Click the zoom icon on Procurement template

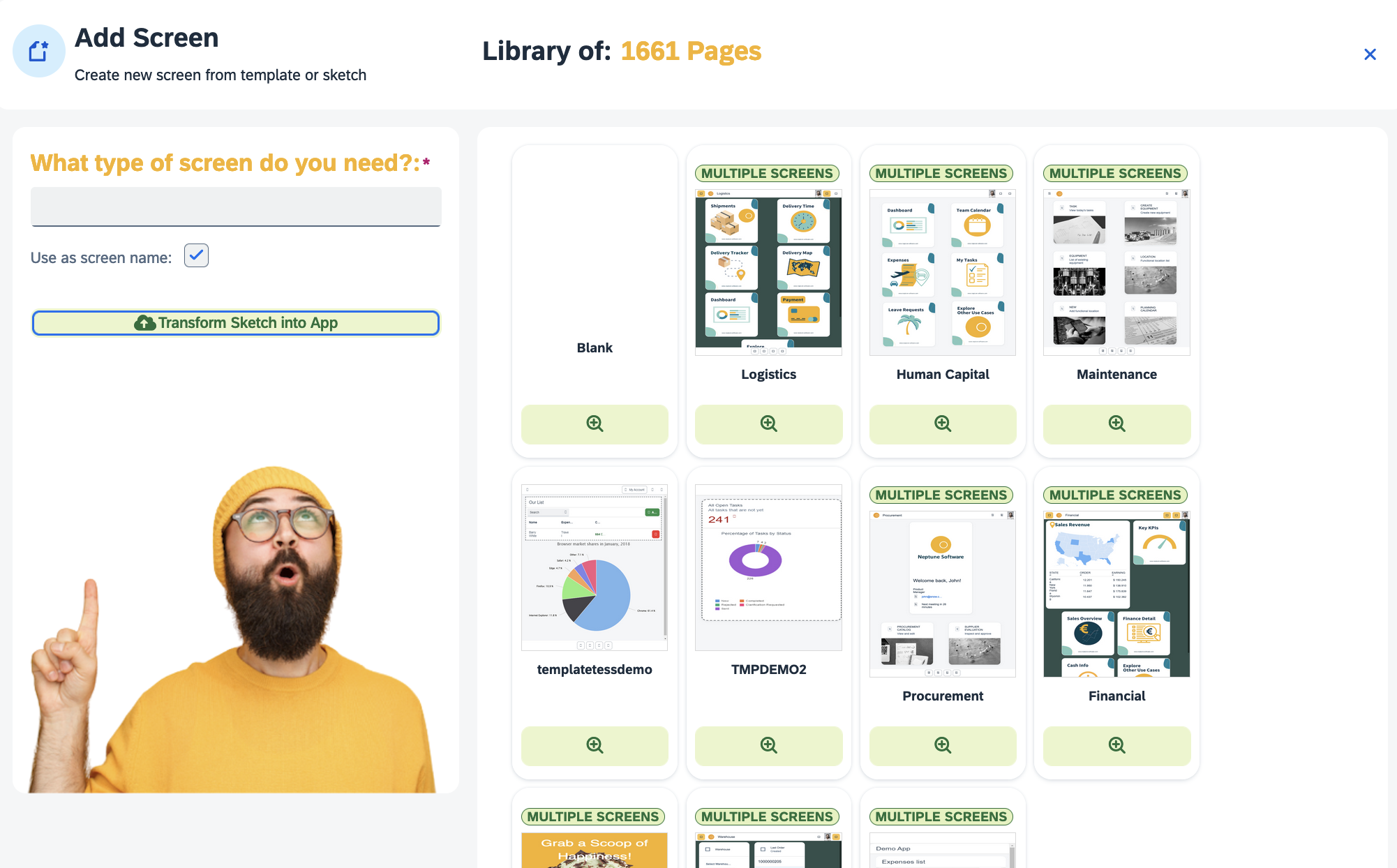(943, 745)
